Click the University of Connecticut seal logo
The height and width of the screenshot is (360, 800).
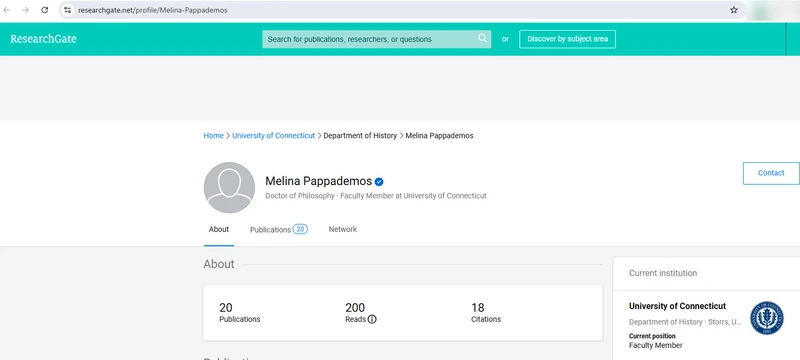point(766,318)
